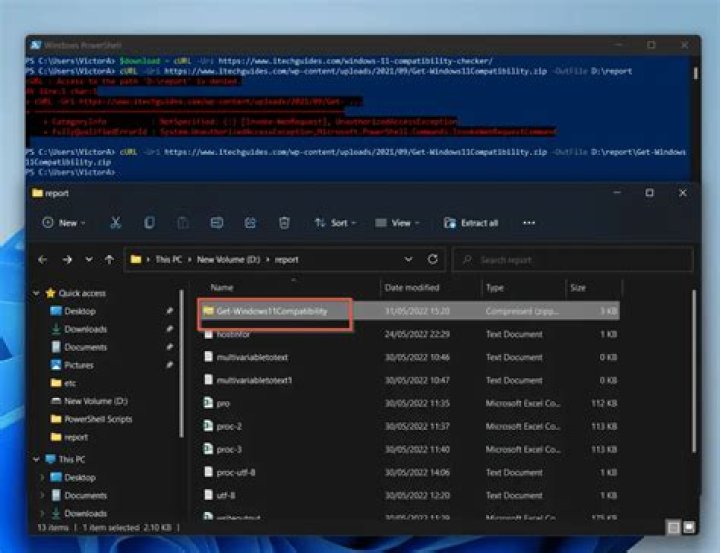Click the Copy icon in Explorer toolbar
This screenshot has width=720, height=553.
(150, 223)
